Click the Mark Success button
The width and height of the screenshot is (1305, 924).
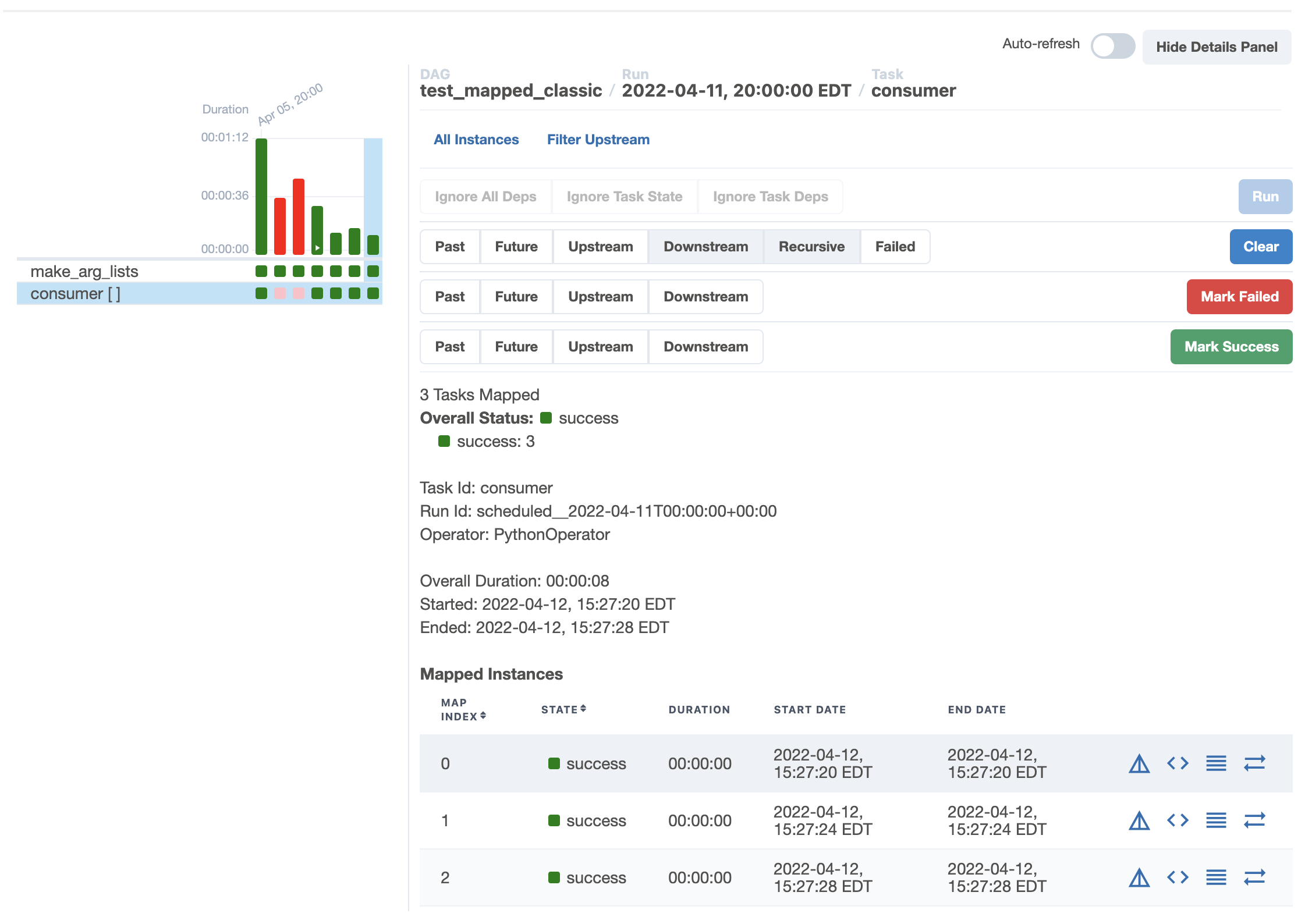tap(1231, 347)
